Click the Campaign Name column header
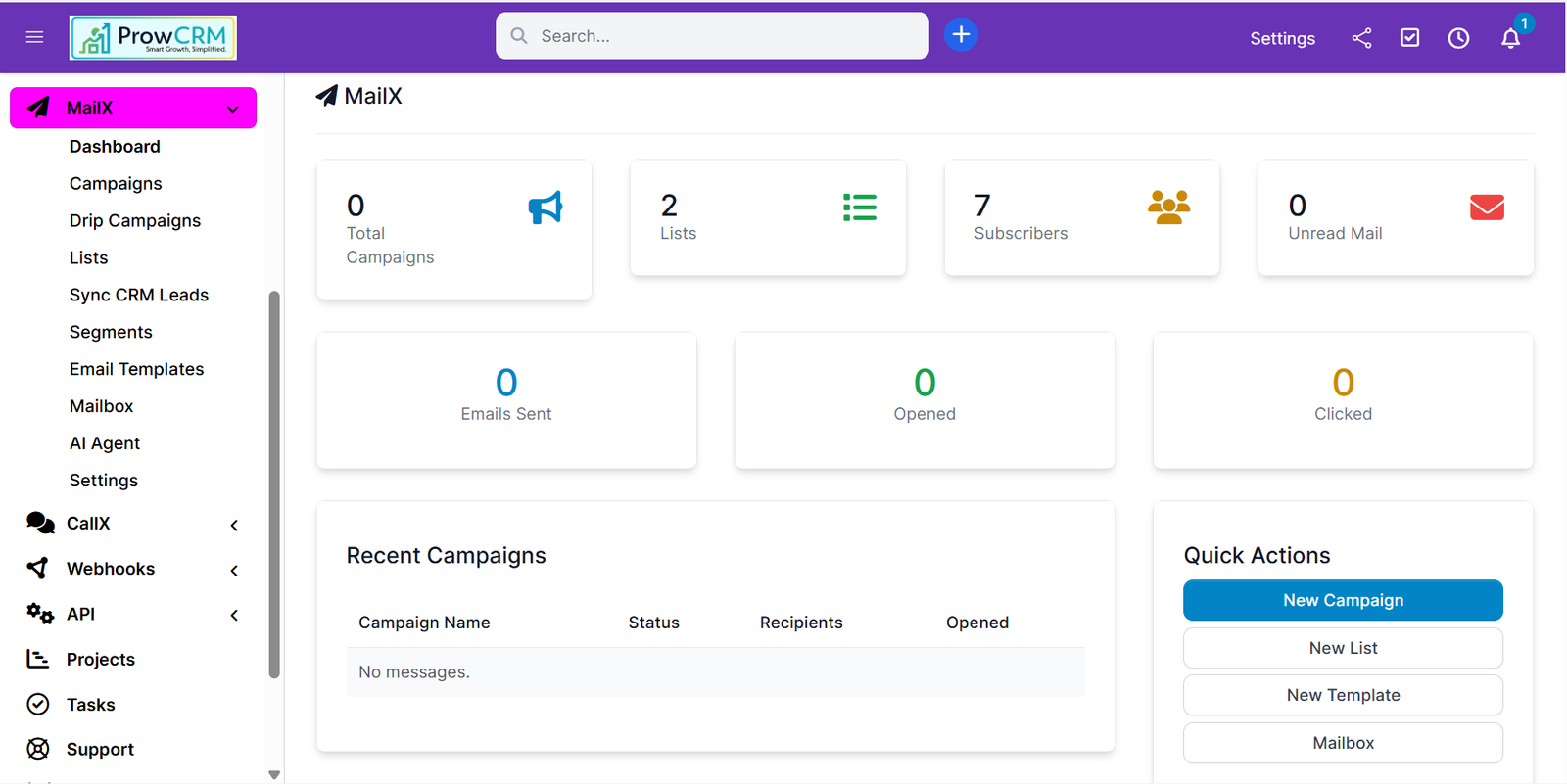1567x784 pixels. click(x=424, y=623)
